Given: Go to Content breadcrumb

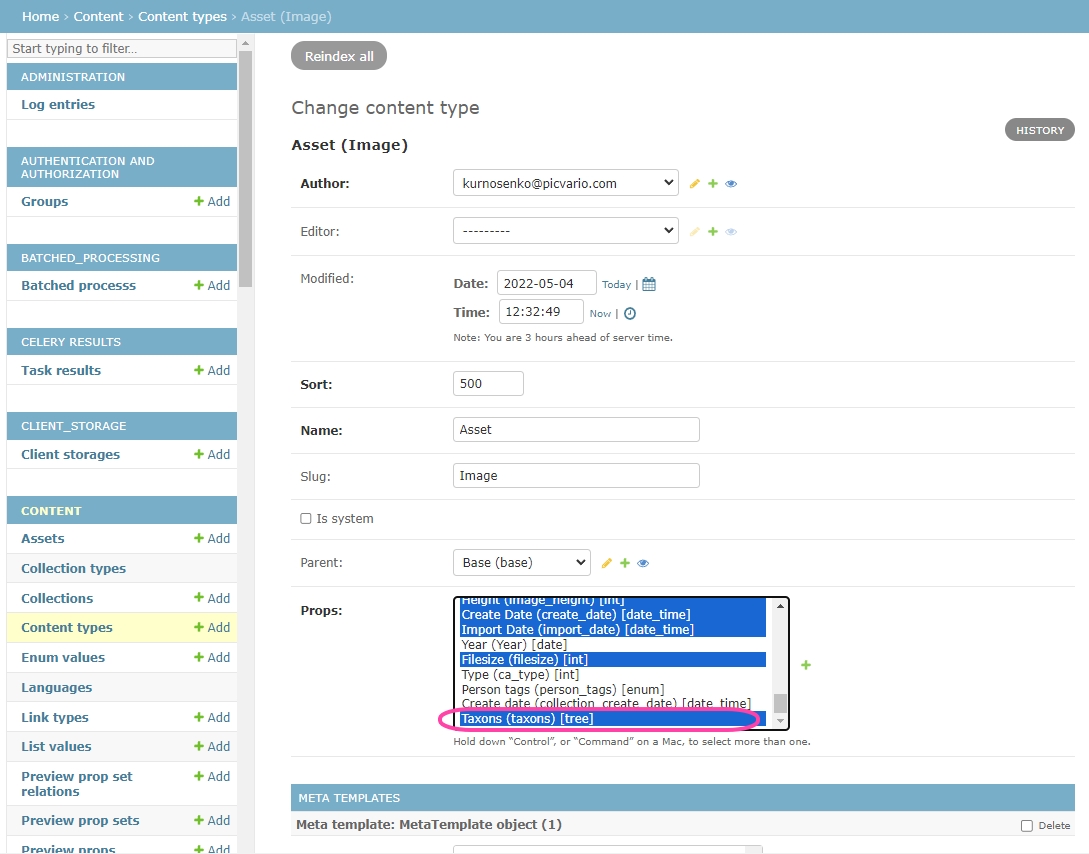Looking at the screenshot, I should click(x=99, y=17).
